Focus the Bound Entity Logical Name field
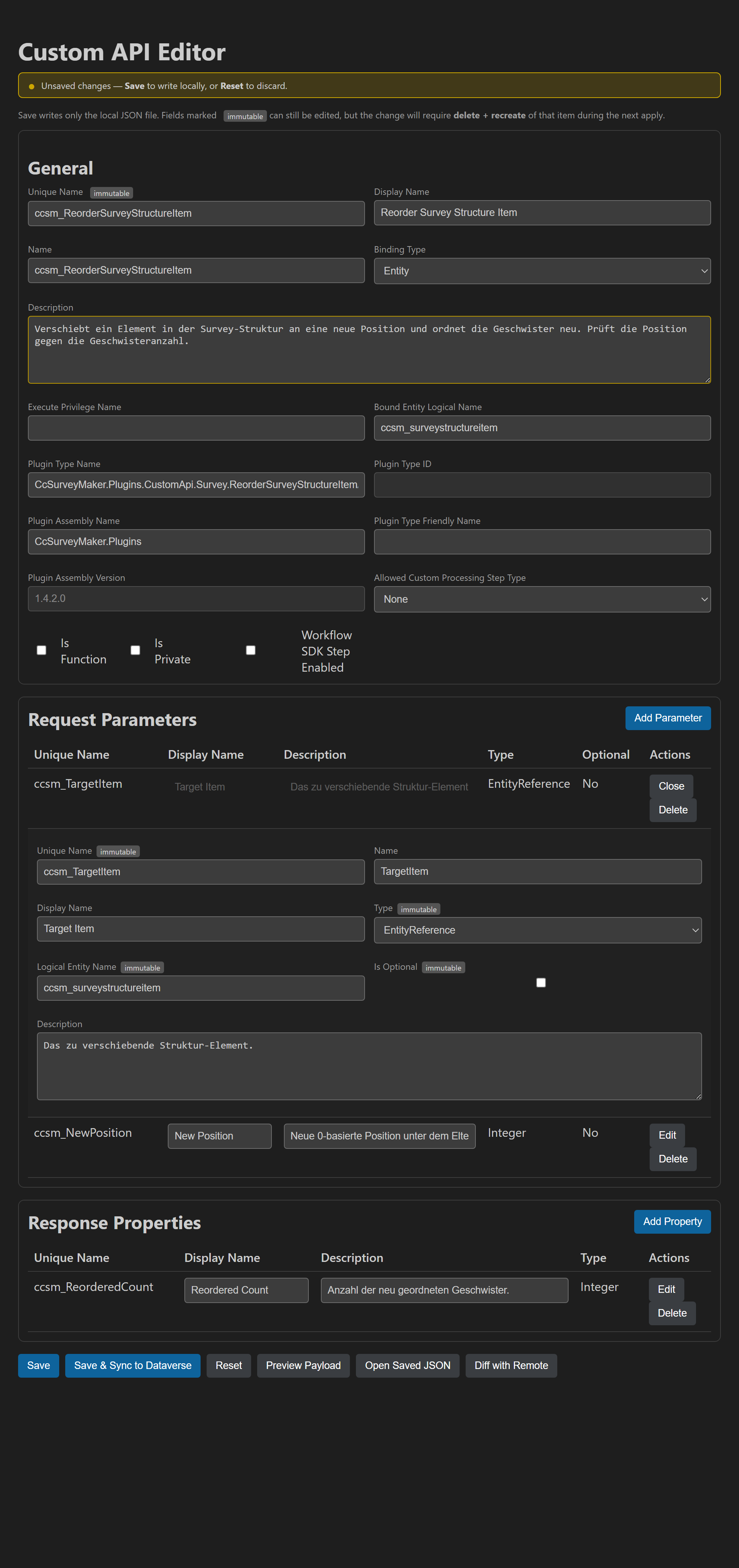 pyautogui.click(x=542, y=428)
